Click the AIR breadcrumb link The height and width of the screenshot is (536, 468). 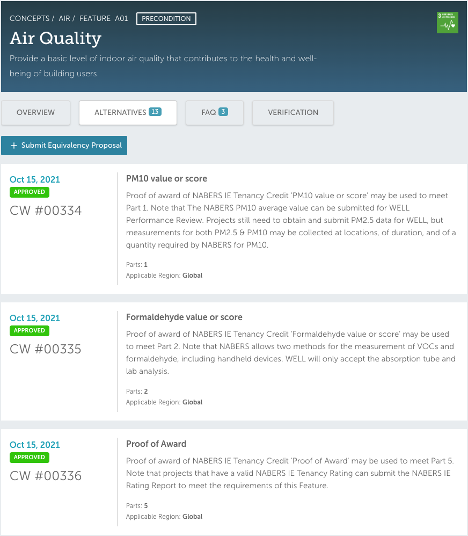click(x=64, y=18)
